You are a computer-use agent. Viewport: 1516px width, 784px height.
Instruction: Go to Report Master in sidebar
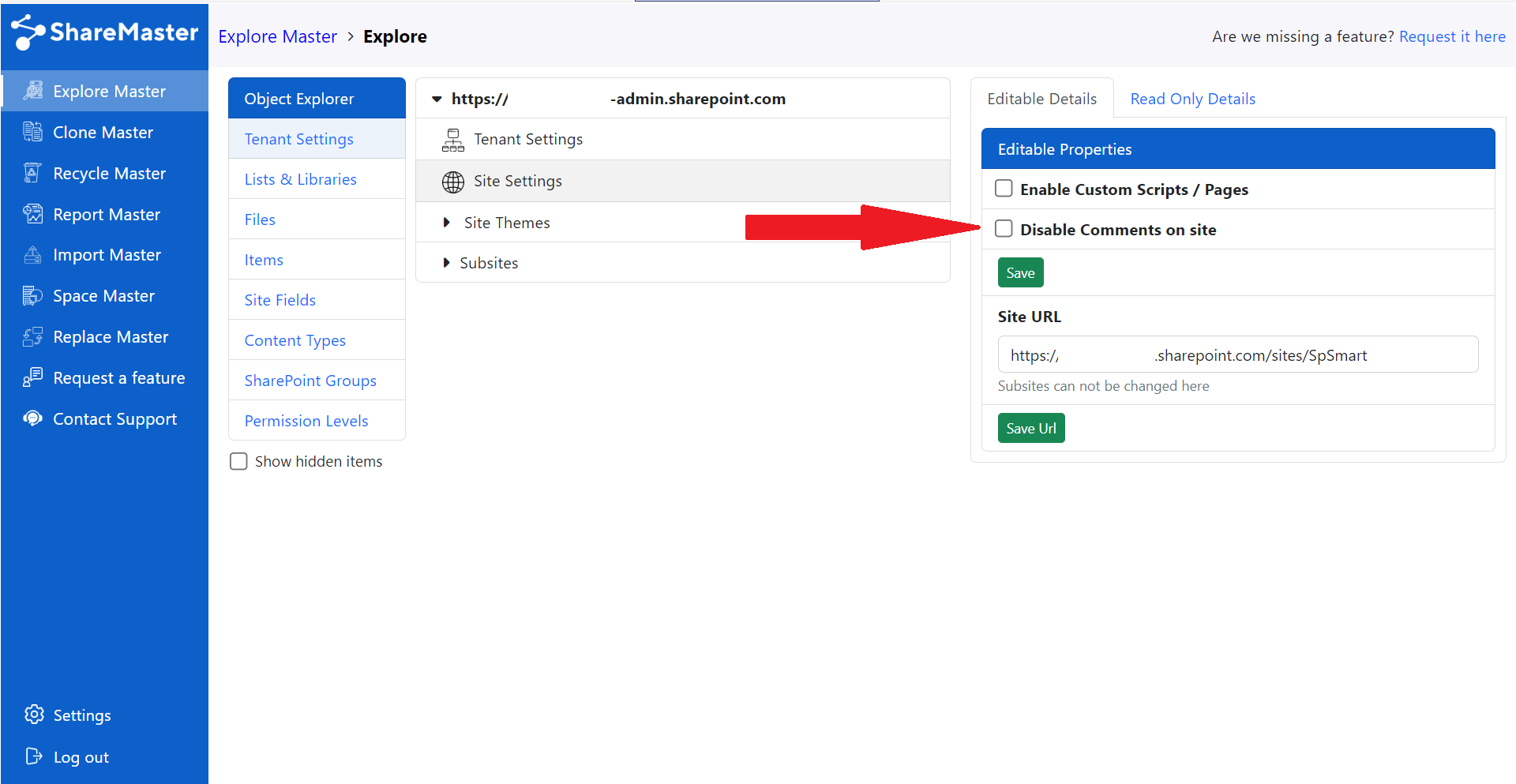(107, 214)
